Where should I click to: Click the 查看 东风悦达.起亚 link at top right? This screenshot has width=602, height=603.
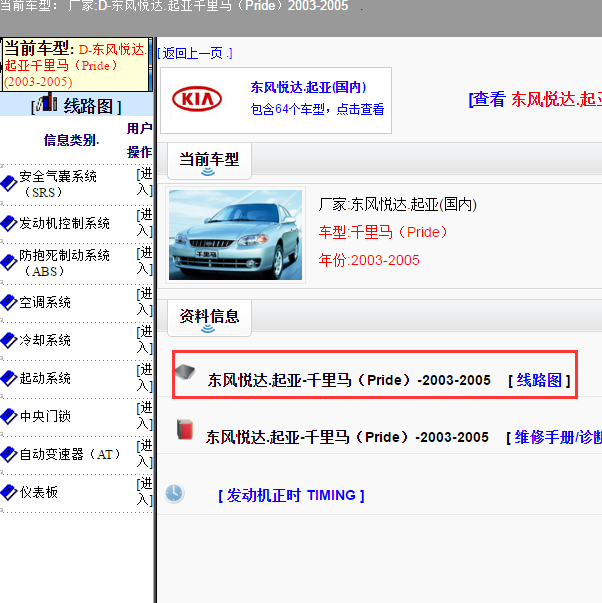coord(535,99)
